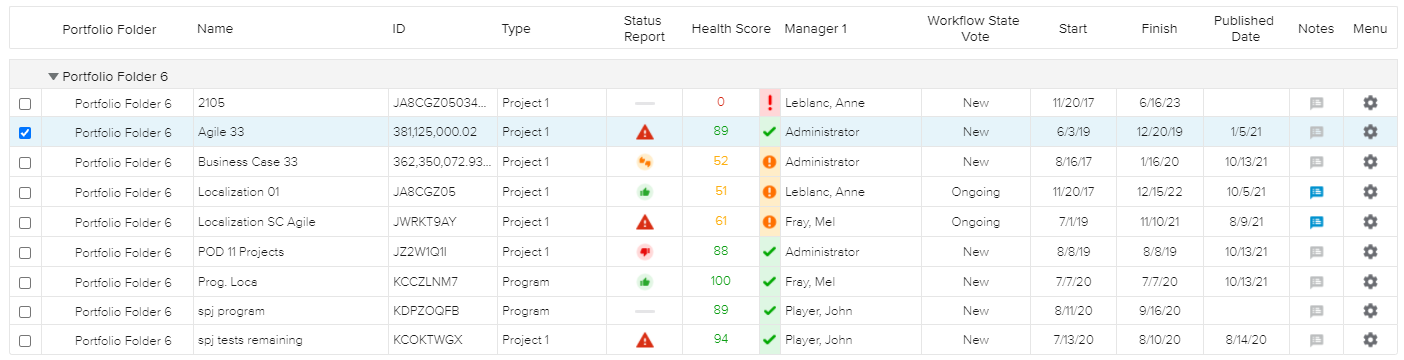Click the Status Report column header
The height and width of the screenshot is (360, 1404).
click(644, 28)
